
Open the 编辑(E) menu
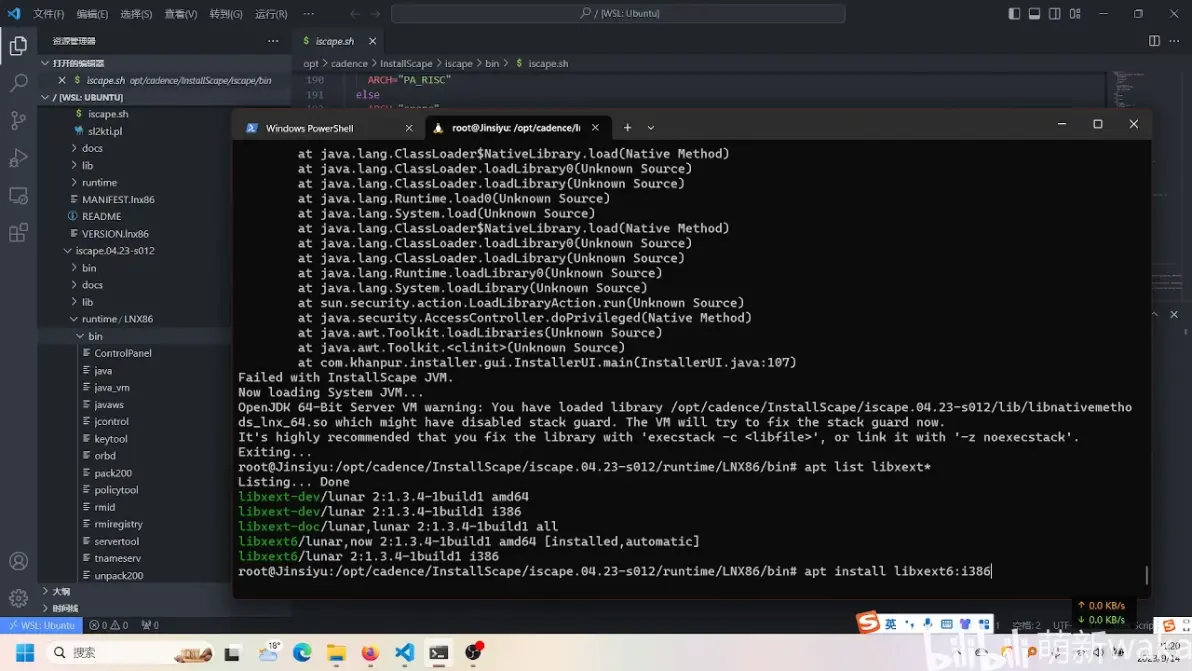click(x=92, y=14)
